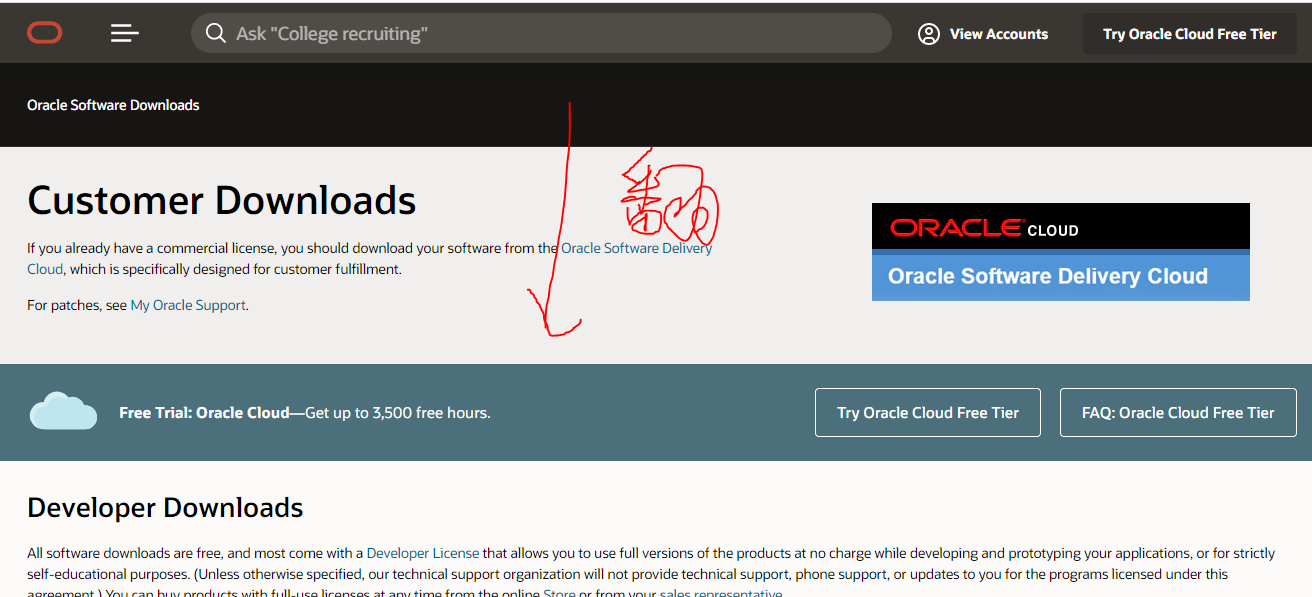This screenshot has height=597, width=1312.
Task: Open the hamburger navigation menu
Action: click(x=124, y=32)
